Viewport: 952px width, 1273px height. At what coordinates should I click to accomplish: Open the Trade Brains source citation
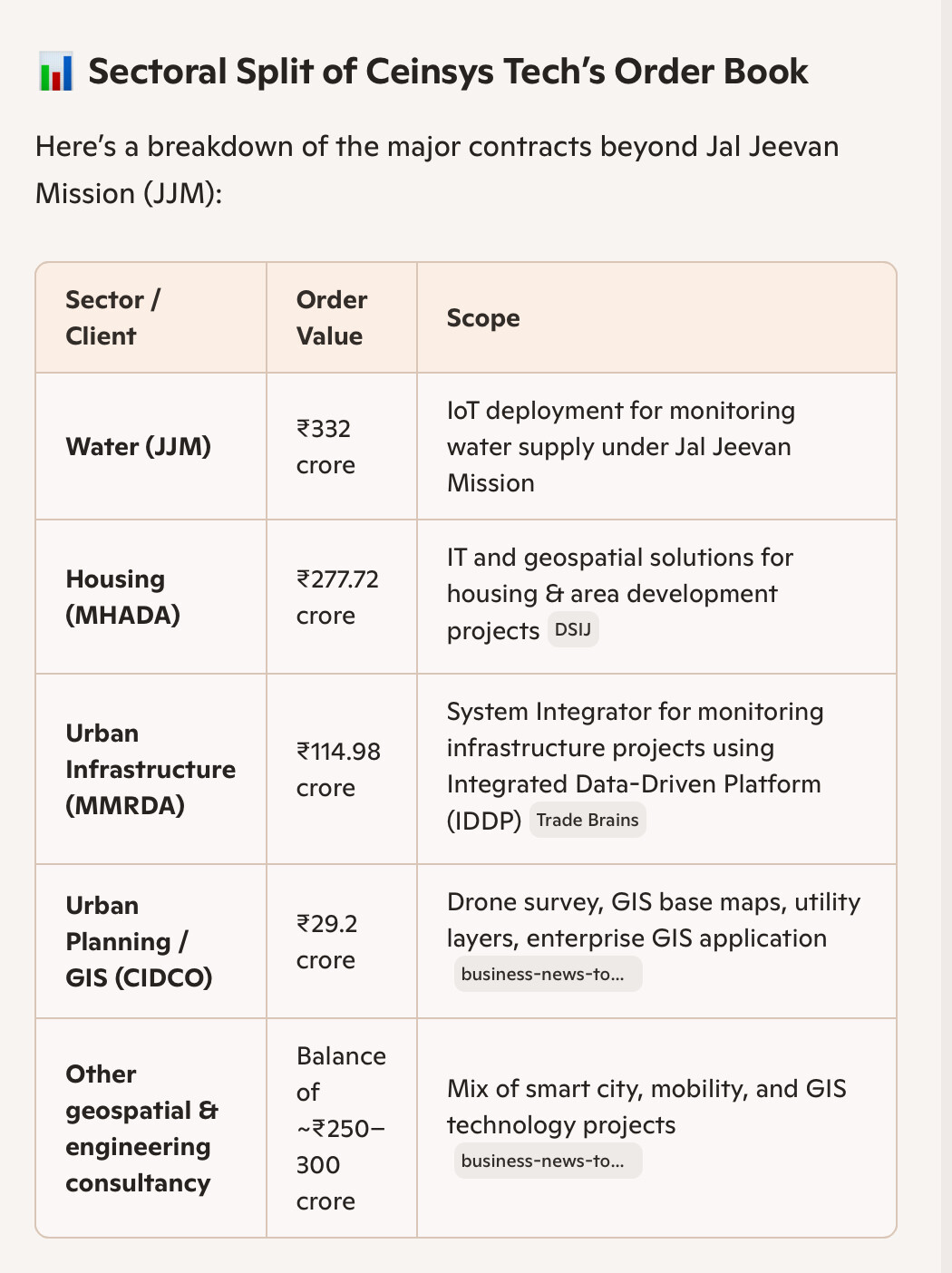click(x=588, y=821)
